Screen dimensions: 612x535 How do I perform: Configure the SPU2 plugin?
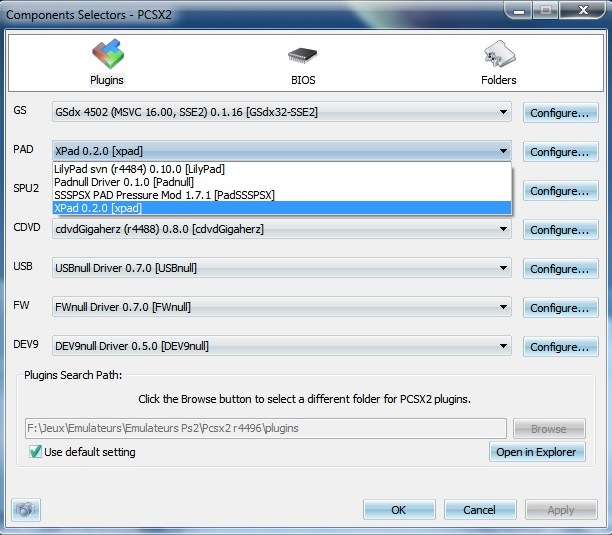[560, 191]
